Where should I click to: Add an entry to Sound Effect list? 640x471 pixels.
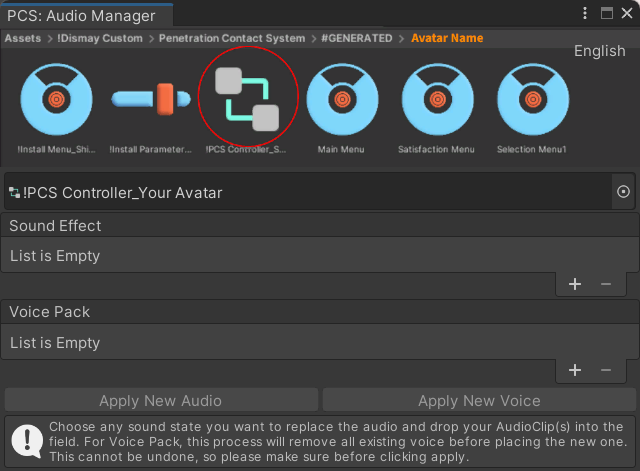click(575, 284)
